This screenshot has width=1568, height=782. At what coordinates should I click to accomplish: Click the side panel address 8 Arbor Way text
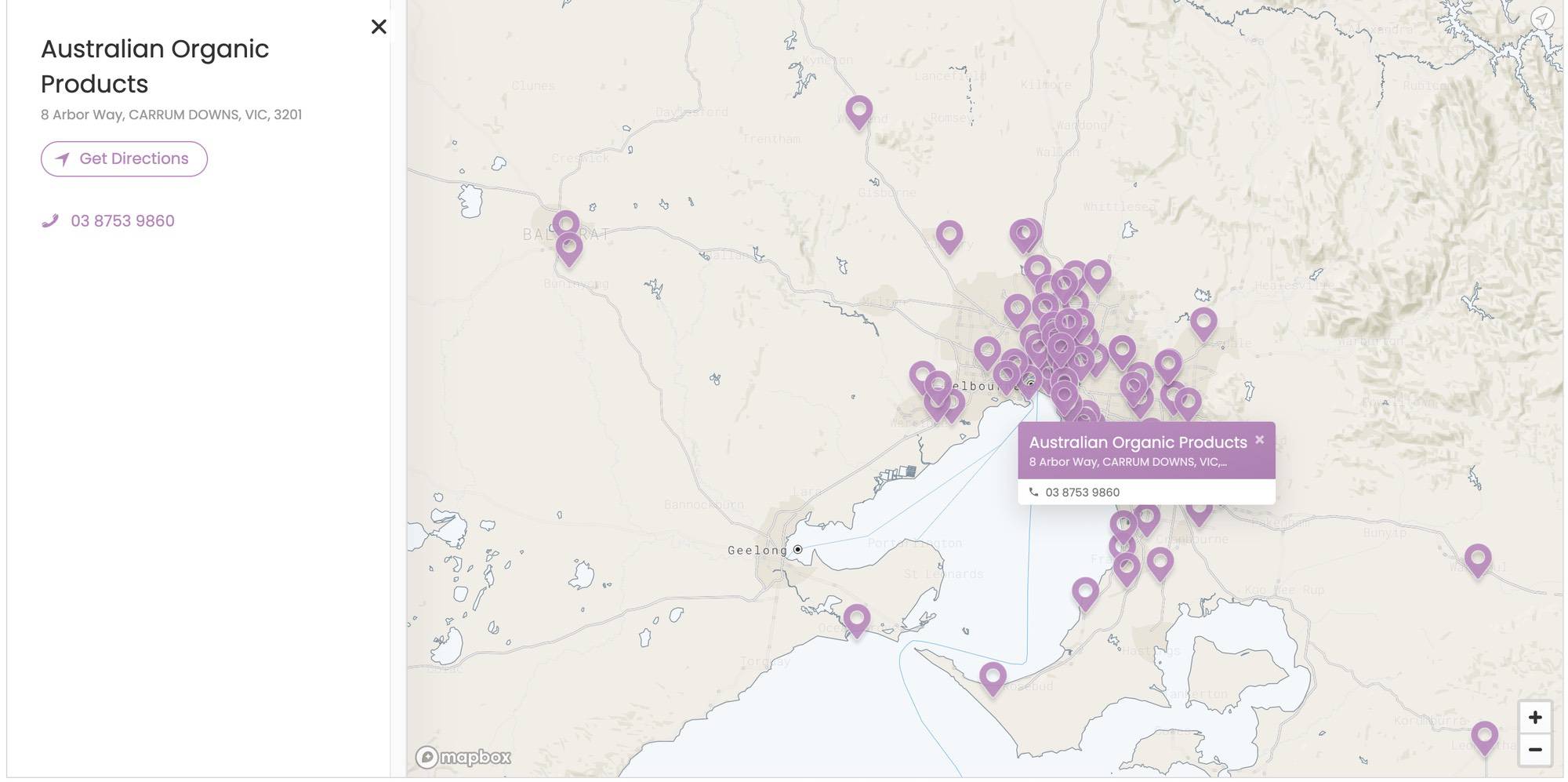pos(171,115)
